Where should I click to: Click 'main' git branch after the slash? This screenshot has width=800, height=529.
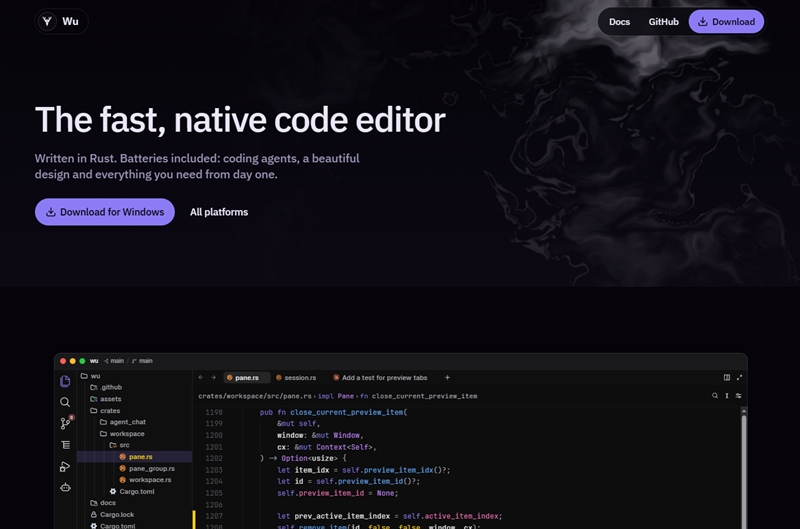[x=142, y=361]
